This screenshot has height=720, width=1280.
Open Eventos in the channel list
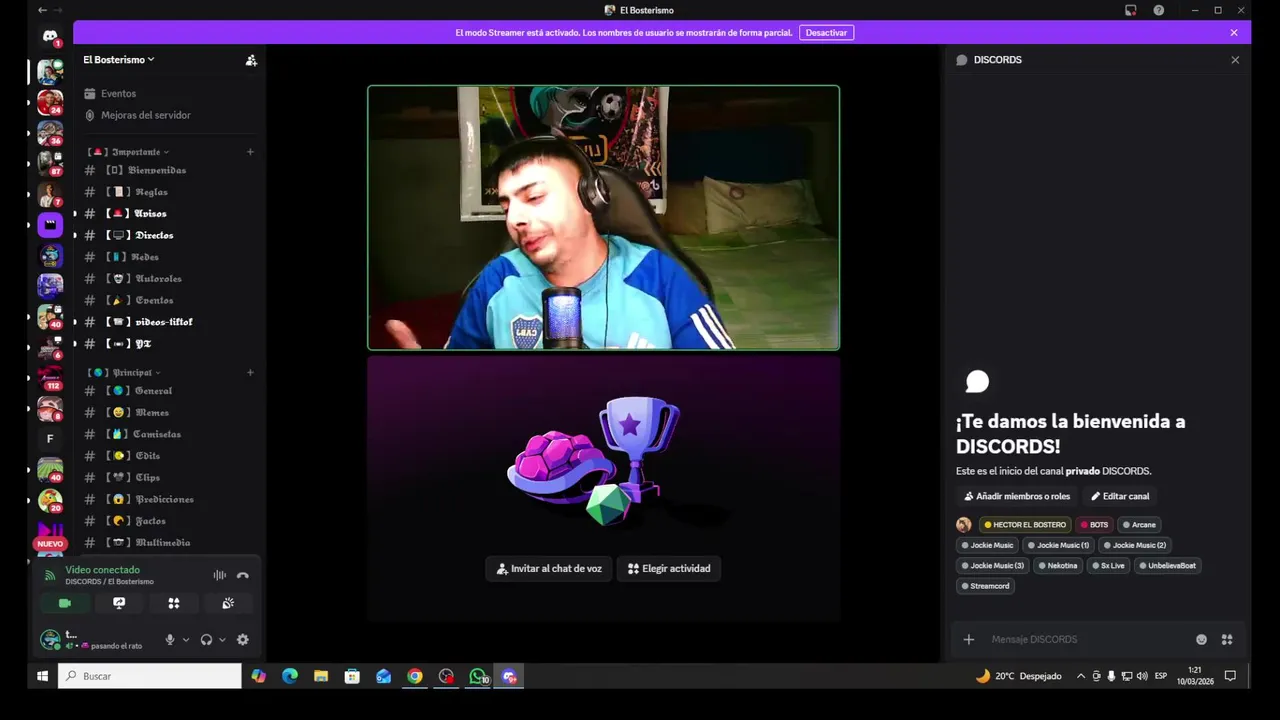point(118,93)
